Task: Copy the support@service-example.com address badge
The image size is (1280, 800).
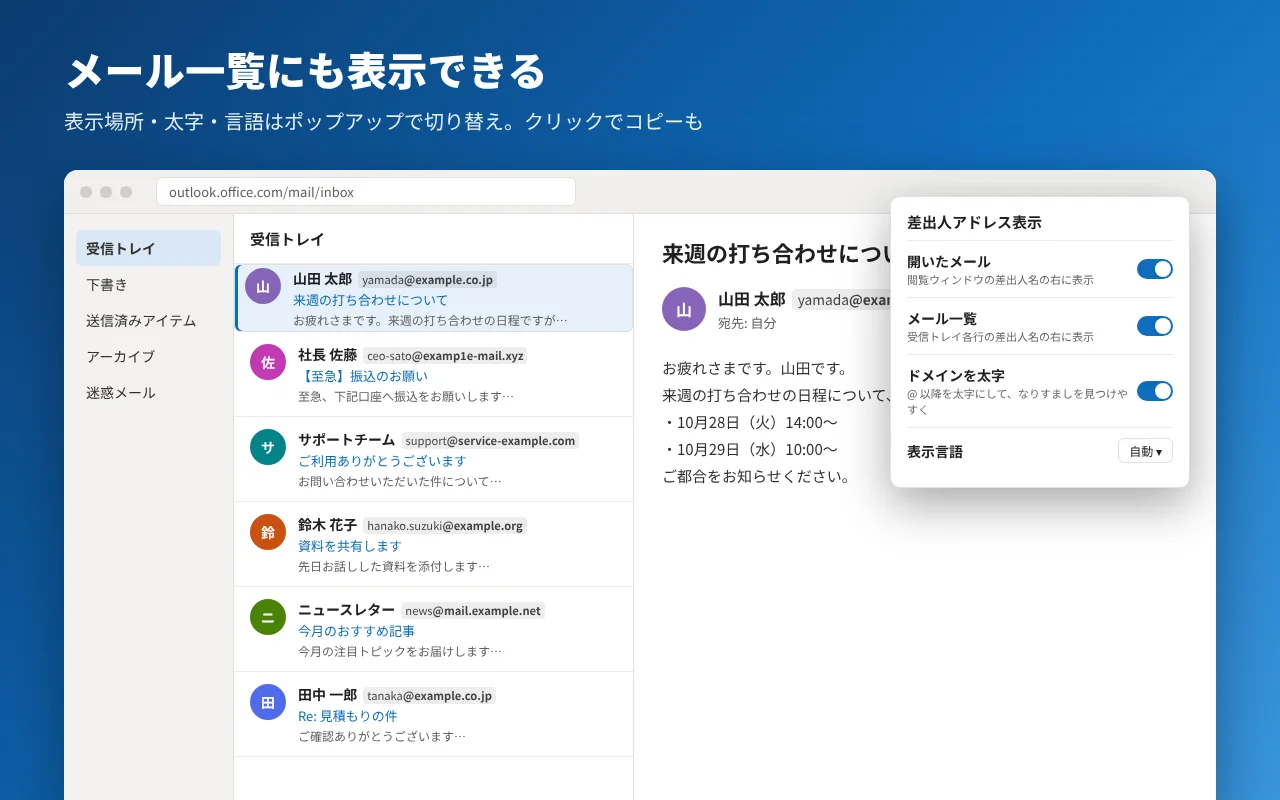Action: pos(490,440)
